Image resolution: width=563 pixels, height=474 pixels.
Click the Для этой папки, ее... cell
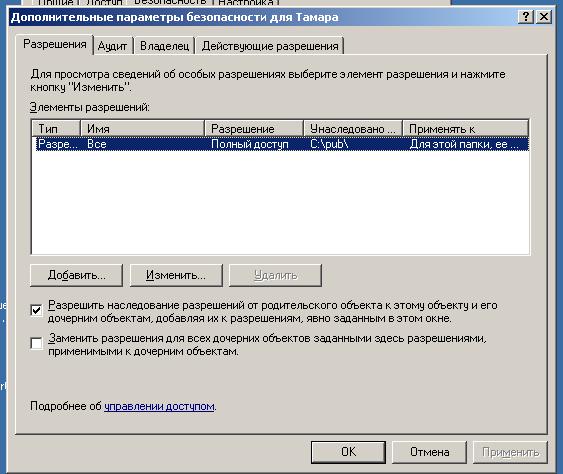click(464, 144)
